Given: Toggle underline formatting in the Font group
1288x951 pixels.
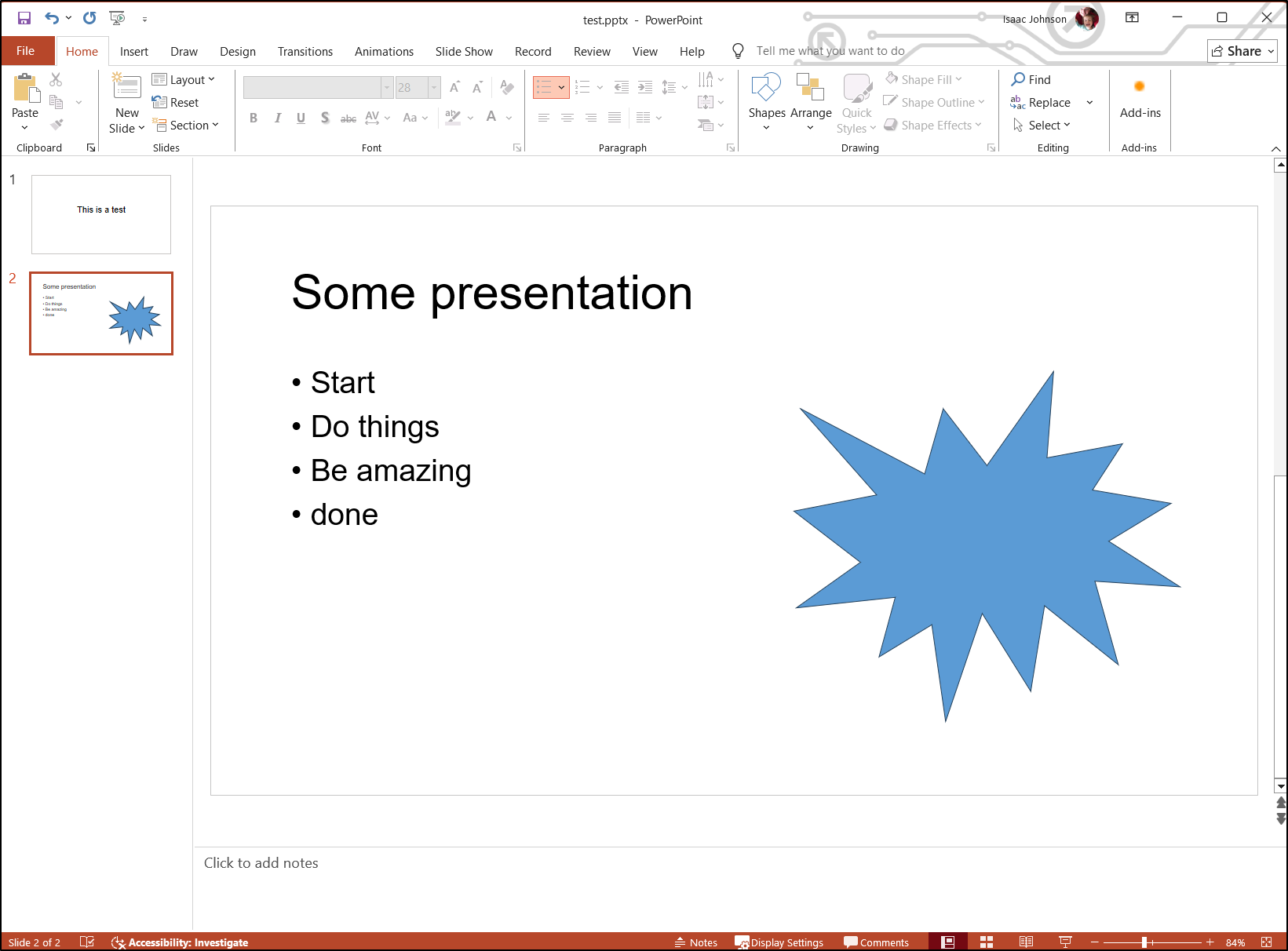Looking at the screenshot, I should click(301, 118).
